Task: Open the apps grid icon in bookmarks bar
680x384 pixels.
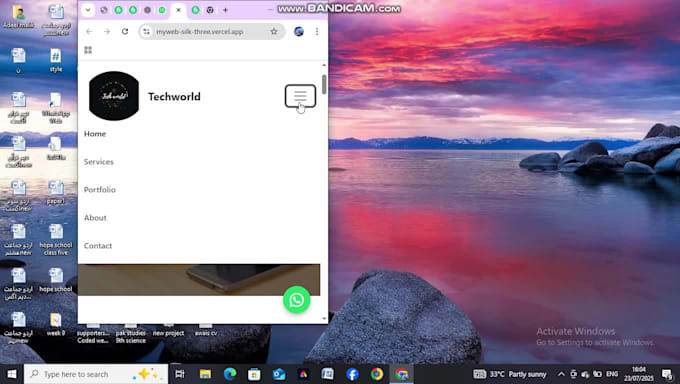Action: [x=88, y=50]
